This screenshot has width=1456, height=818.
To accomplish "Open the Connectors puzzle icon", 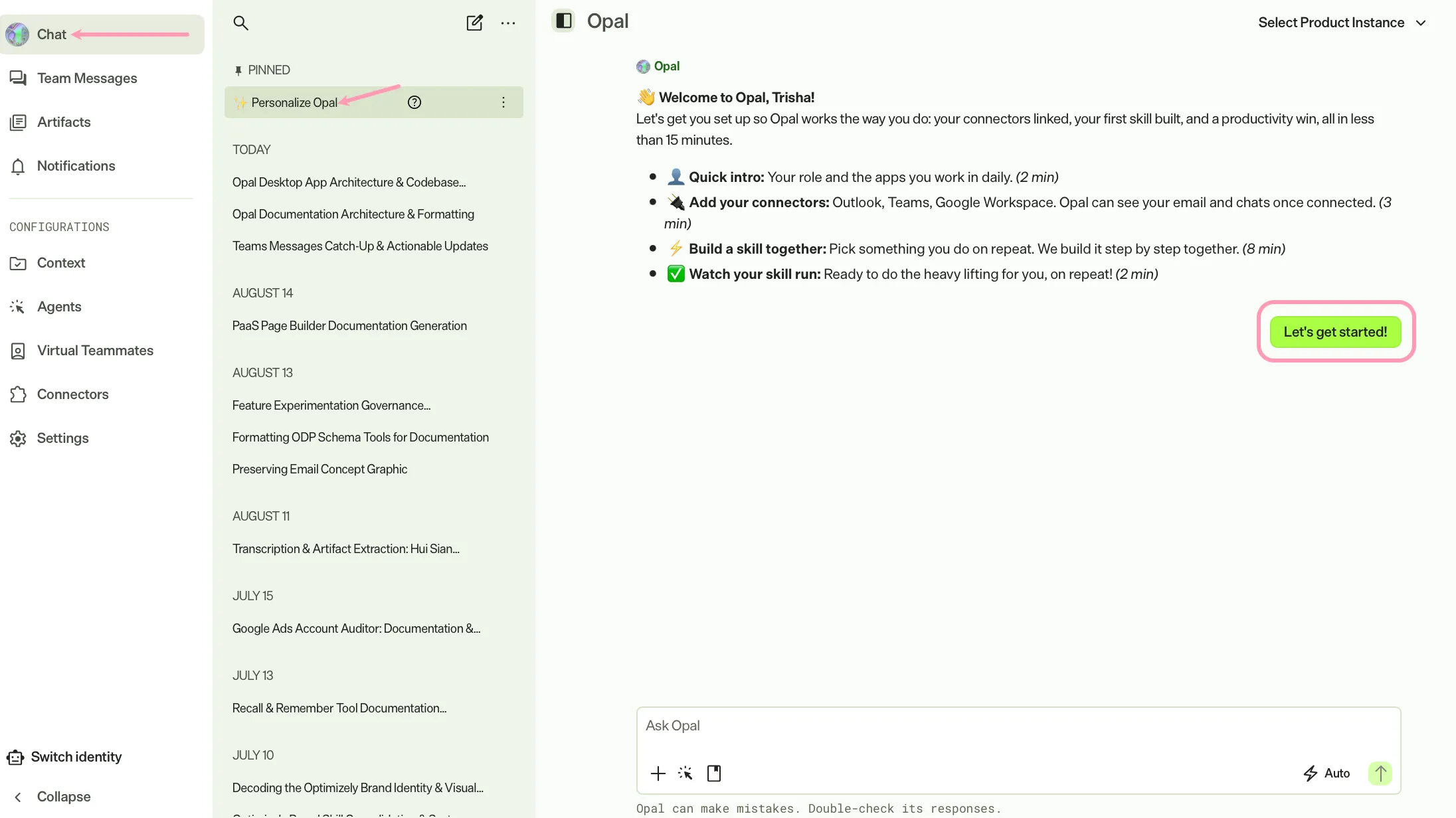I will click(18, 394).
